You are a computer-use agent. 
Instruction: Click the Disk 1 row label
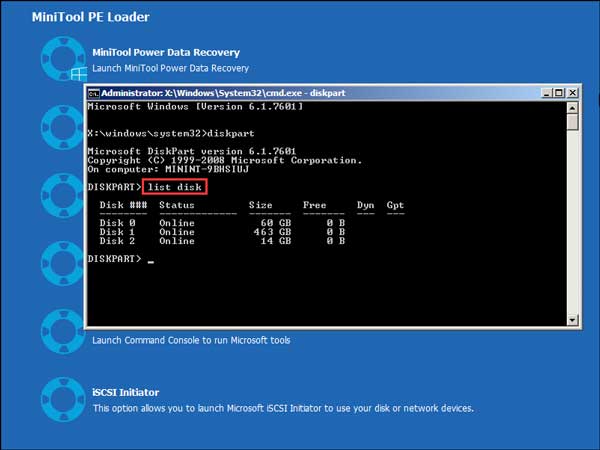[x=117, y=232]
